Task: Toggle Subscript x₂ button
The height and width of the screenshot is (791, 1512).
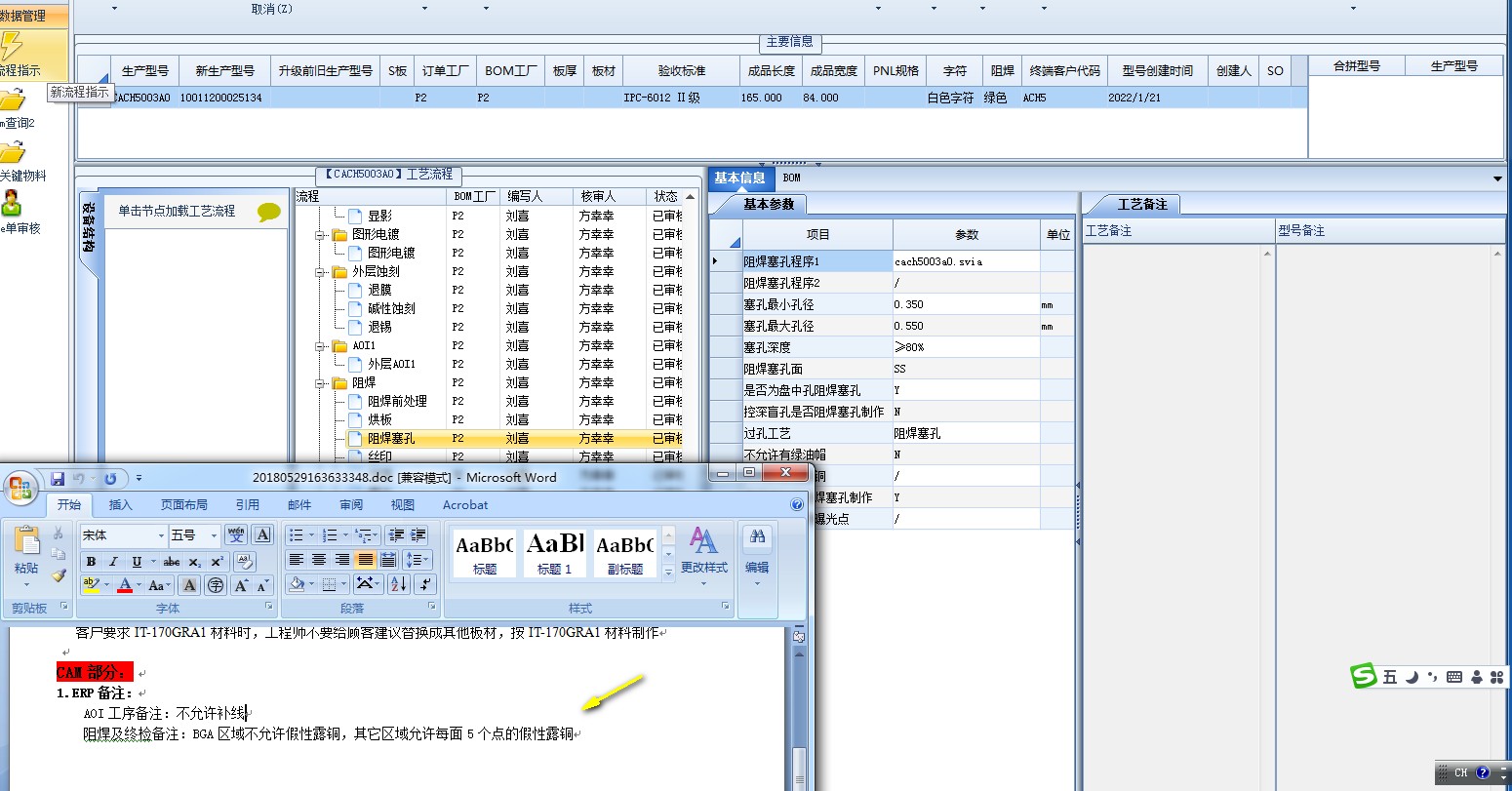Action: (194, 562)
